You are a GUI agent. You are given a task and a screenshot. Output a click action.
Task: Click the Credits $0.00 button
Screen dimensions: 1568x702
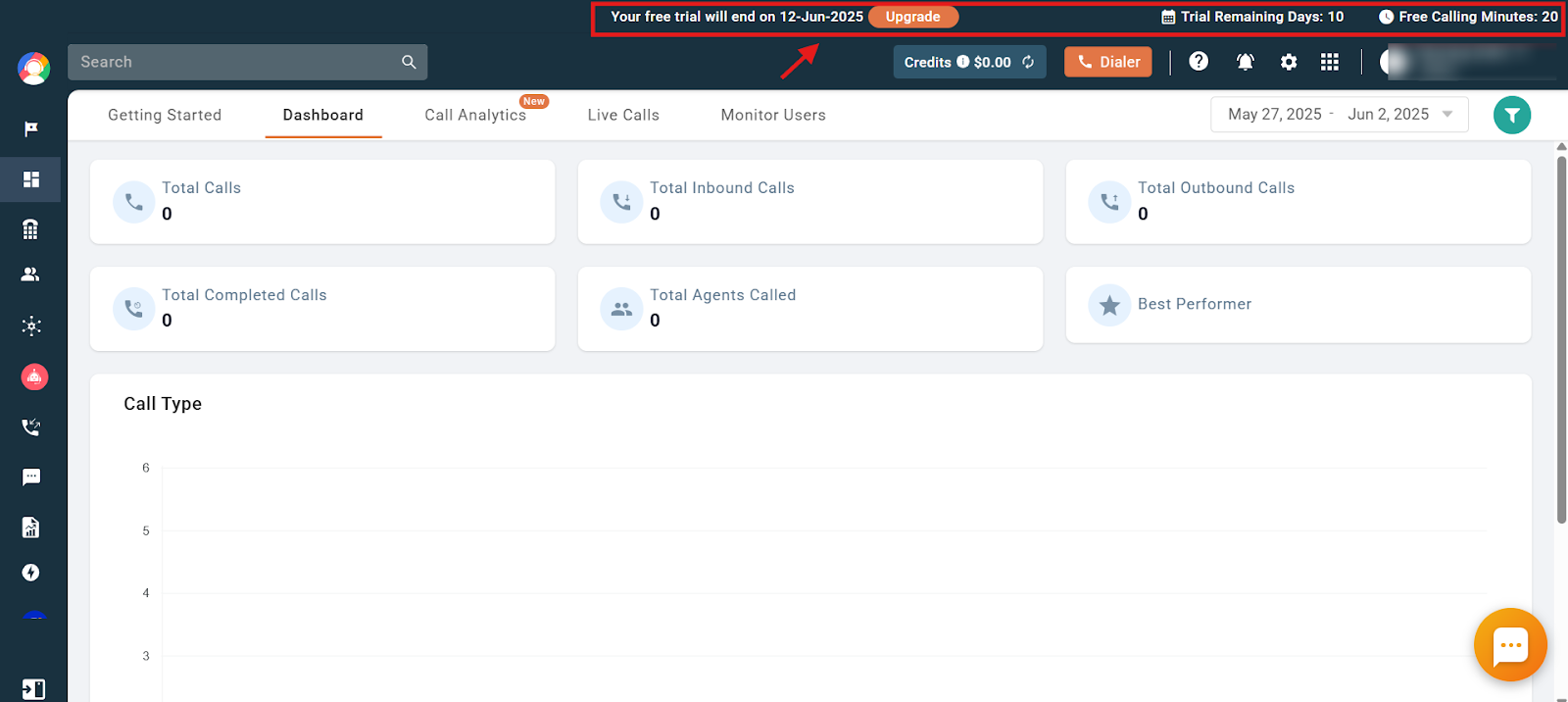970,62
